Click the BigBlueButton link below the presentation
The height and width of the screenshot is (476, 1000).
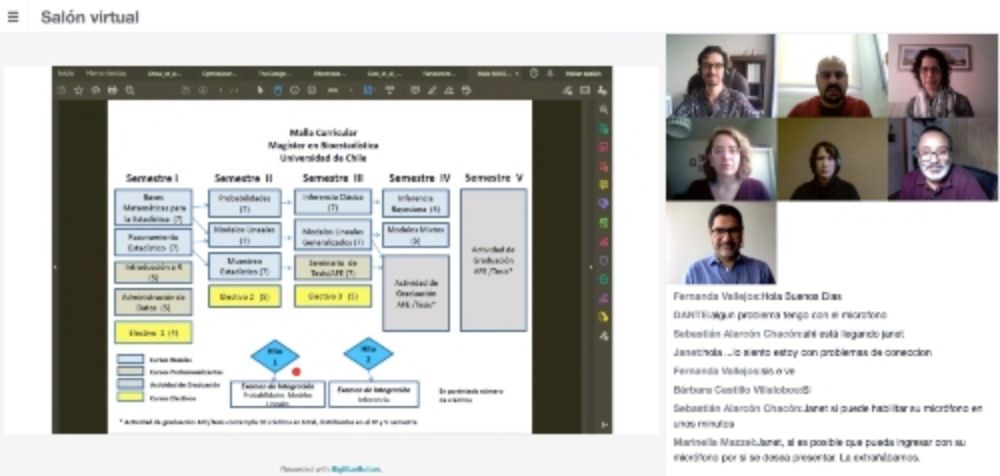tap(358, 468)
